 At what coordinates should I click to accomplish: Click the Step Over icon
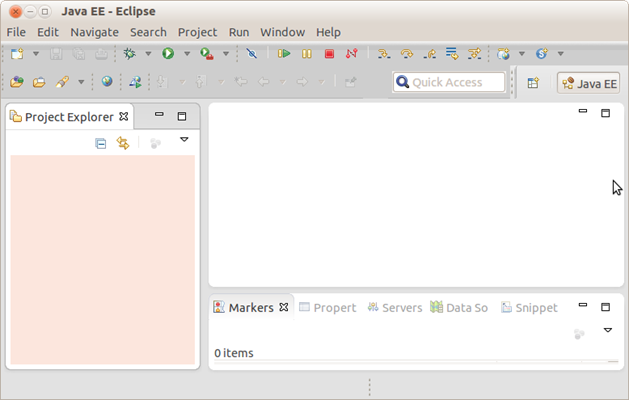click(x=407, y=53)
